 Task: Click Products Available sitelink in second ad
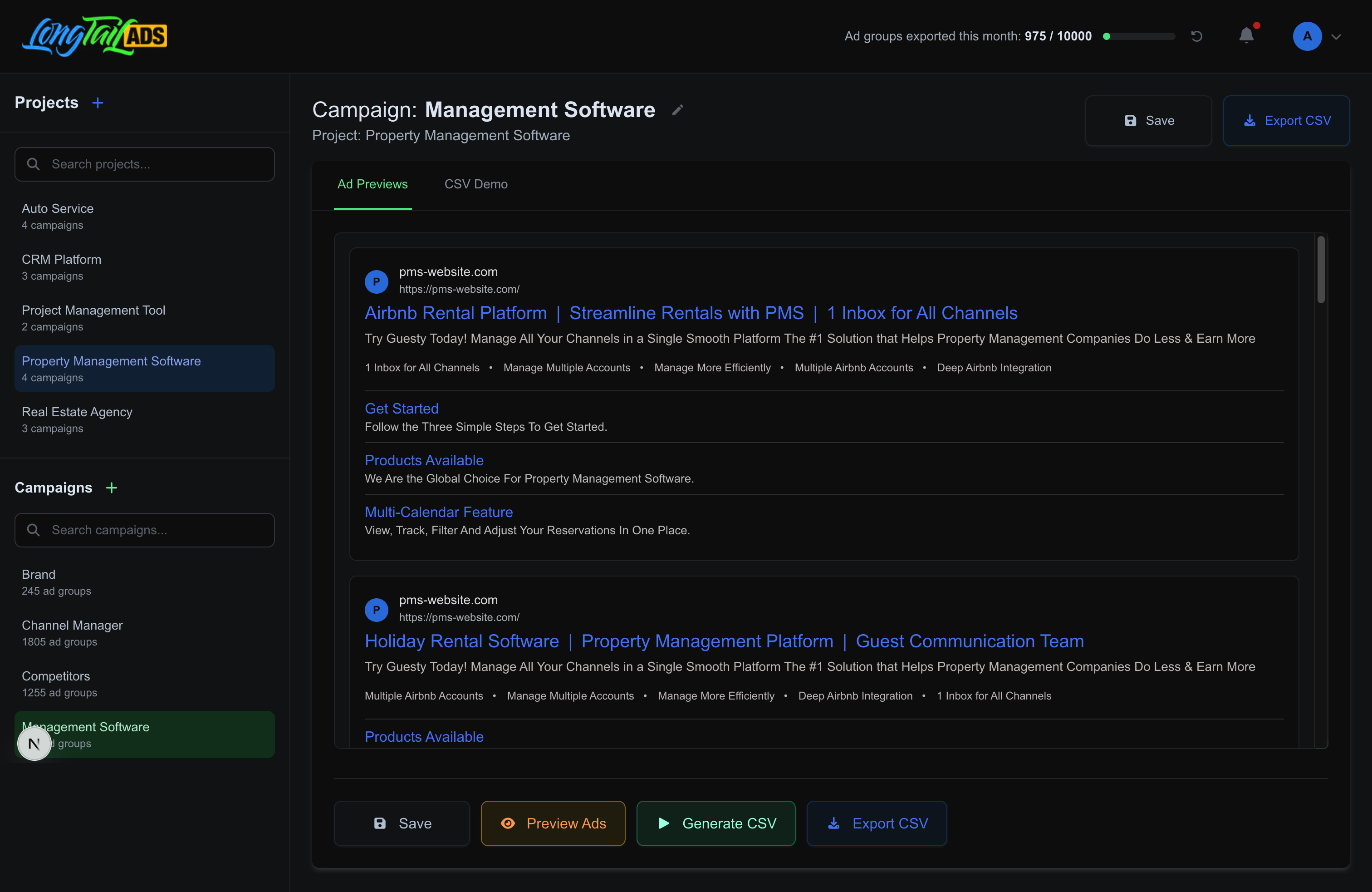click(x=424, y=736)
